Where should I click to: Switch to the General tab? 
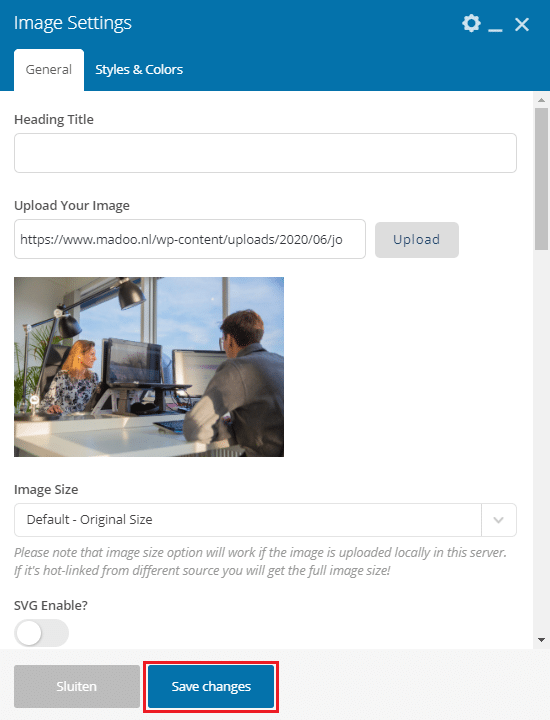49,70
